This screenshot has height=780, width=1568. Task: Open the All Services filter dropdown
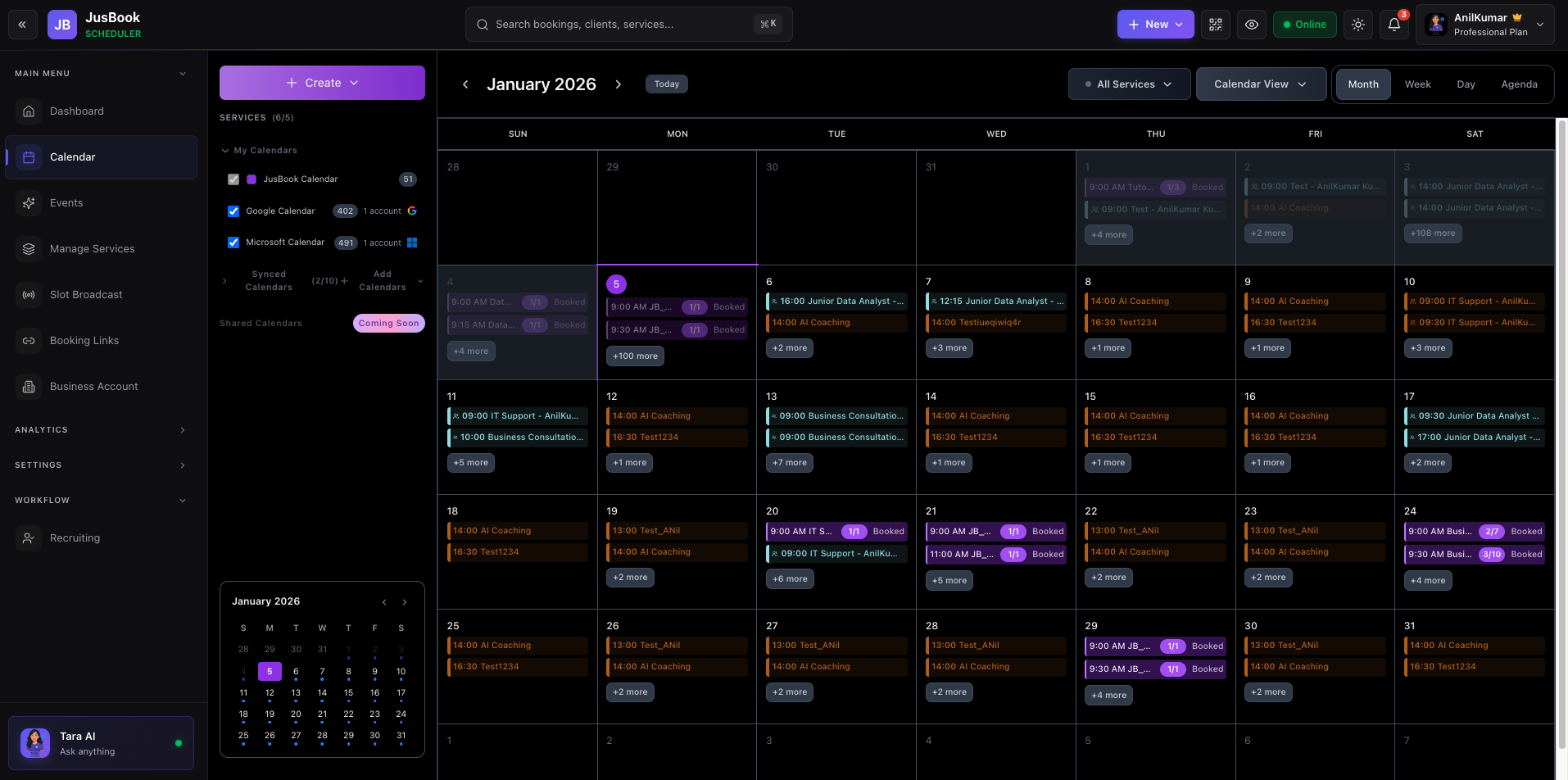1129,84
